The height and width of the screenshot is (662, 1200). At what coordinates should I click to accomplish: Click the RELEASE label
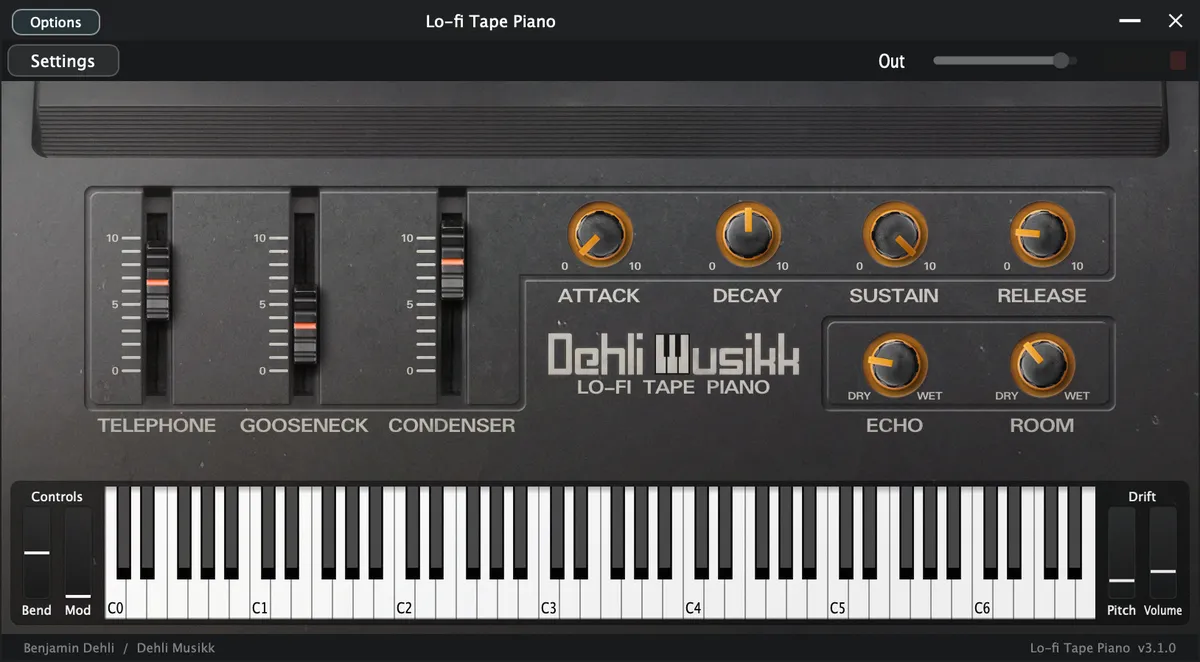[1042, 295]
